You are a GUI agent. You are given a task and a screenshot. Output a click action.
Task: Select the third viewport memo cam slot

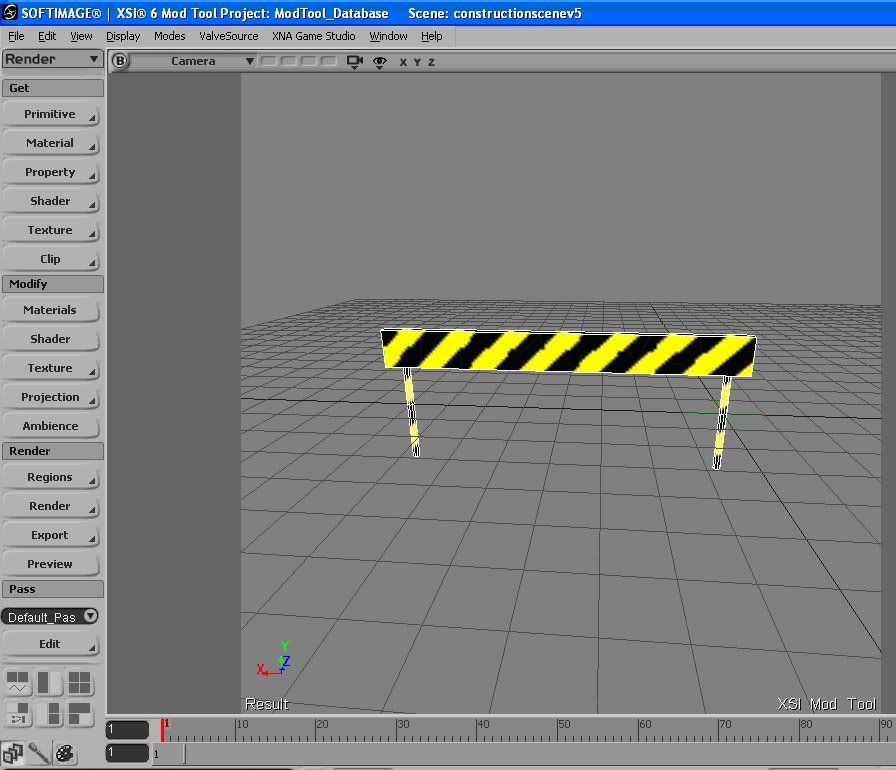(x=309, y=61)
